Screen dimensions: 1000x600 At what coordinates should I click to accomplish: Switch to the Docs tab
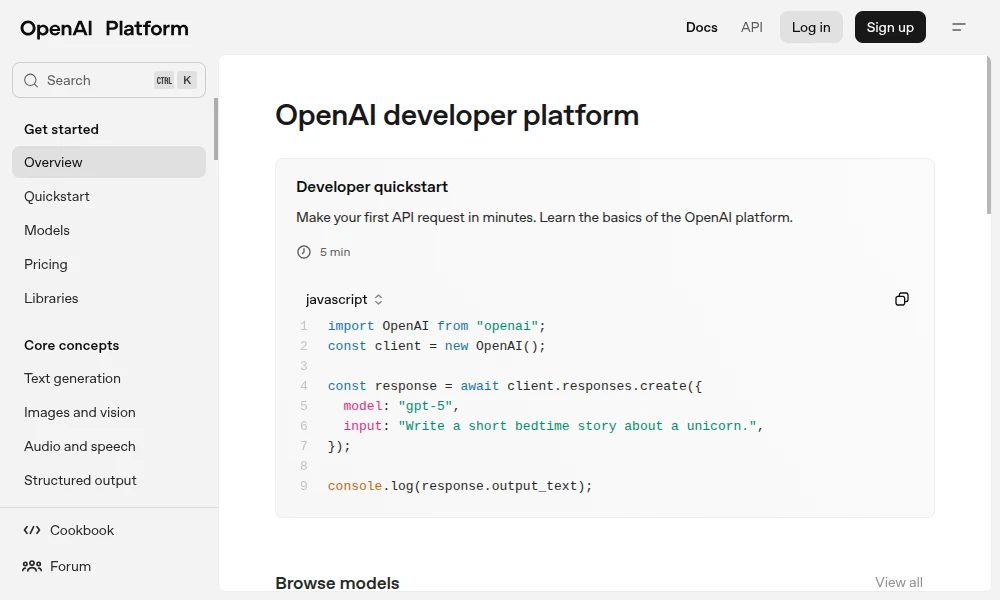pos(701,27)
